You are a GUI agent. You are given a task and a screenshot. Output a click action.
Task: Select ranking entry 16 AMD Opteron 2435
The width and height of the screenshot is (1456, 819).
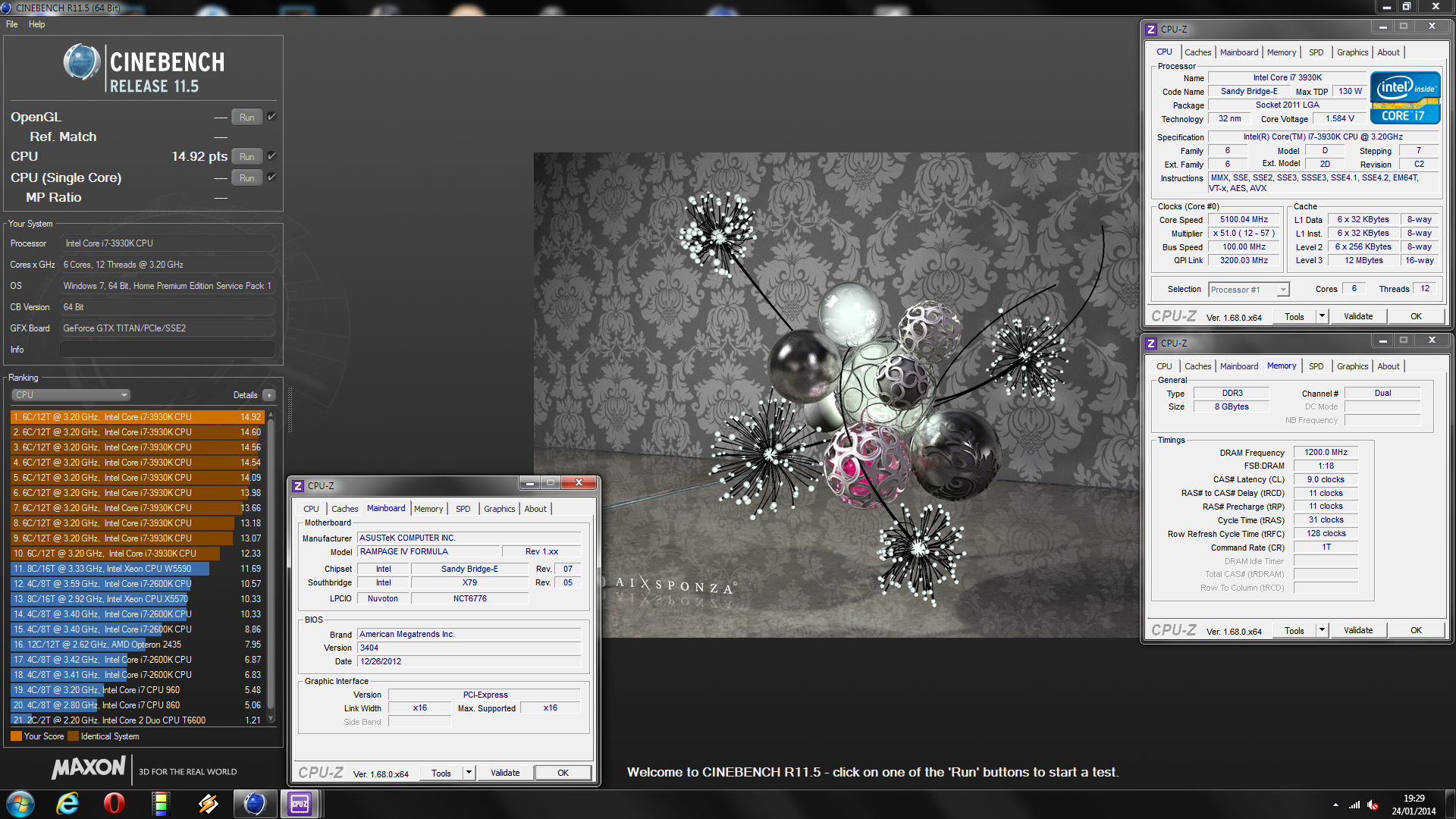[137, 645]
